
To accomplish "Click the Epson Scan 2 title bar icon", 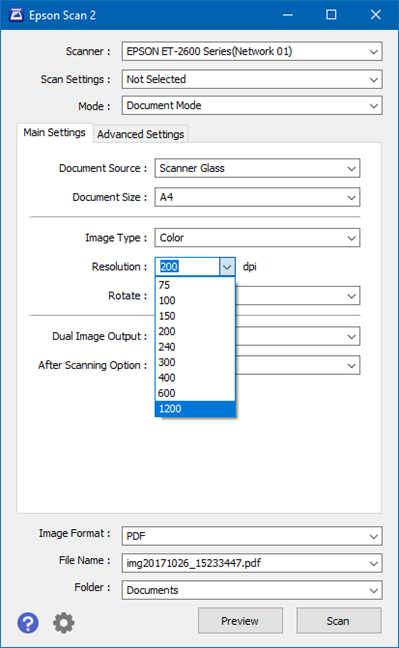I will point(17,15).
